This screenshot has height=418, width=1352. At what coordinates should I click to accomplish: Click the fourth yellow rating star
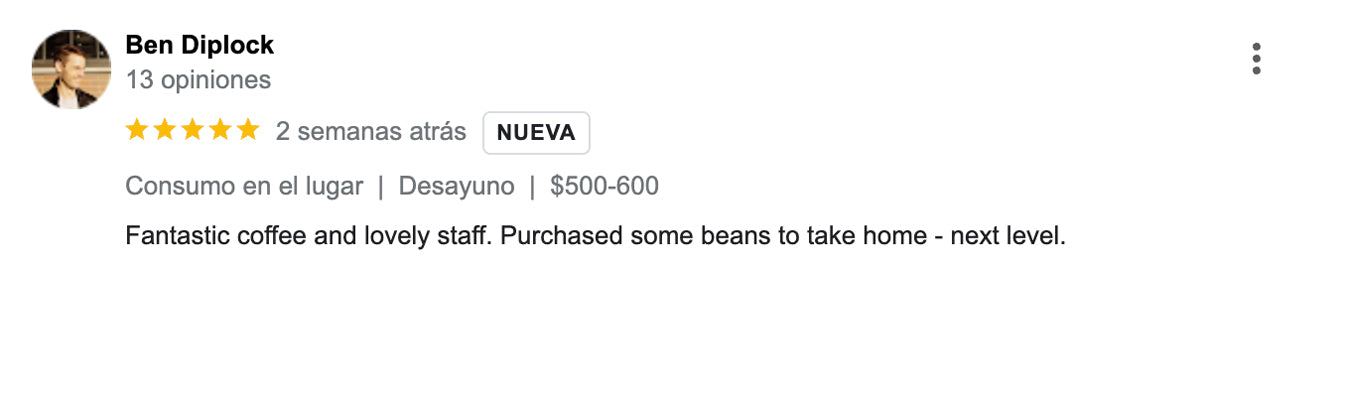[220, 130]
